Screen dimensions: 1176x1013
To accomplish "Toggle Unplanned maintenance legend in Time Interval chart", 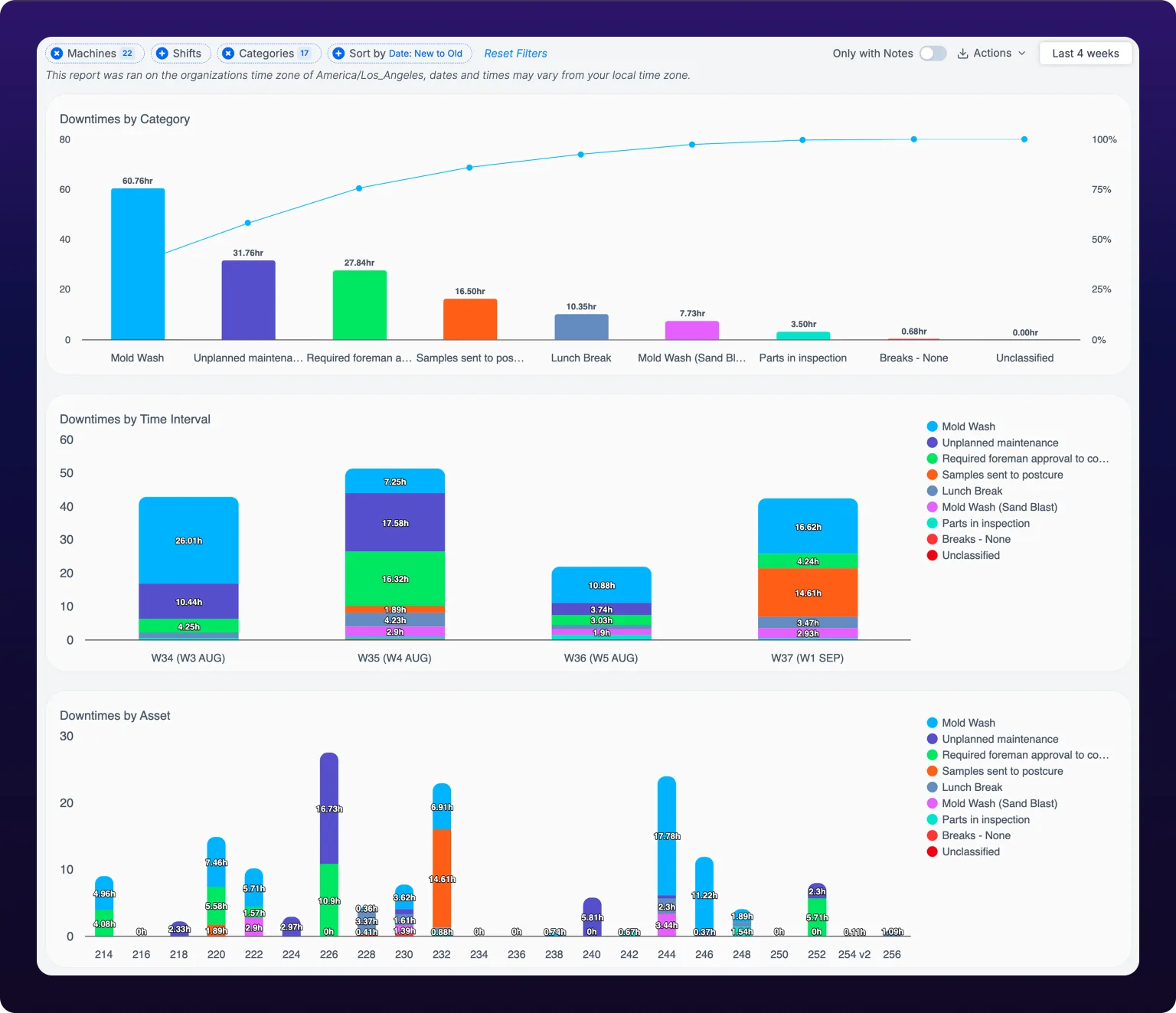I will [x=992, y=443].
